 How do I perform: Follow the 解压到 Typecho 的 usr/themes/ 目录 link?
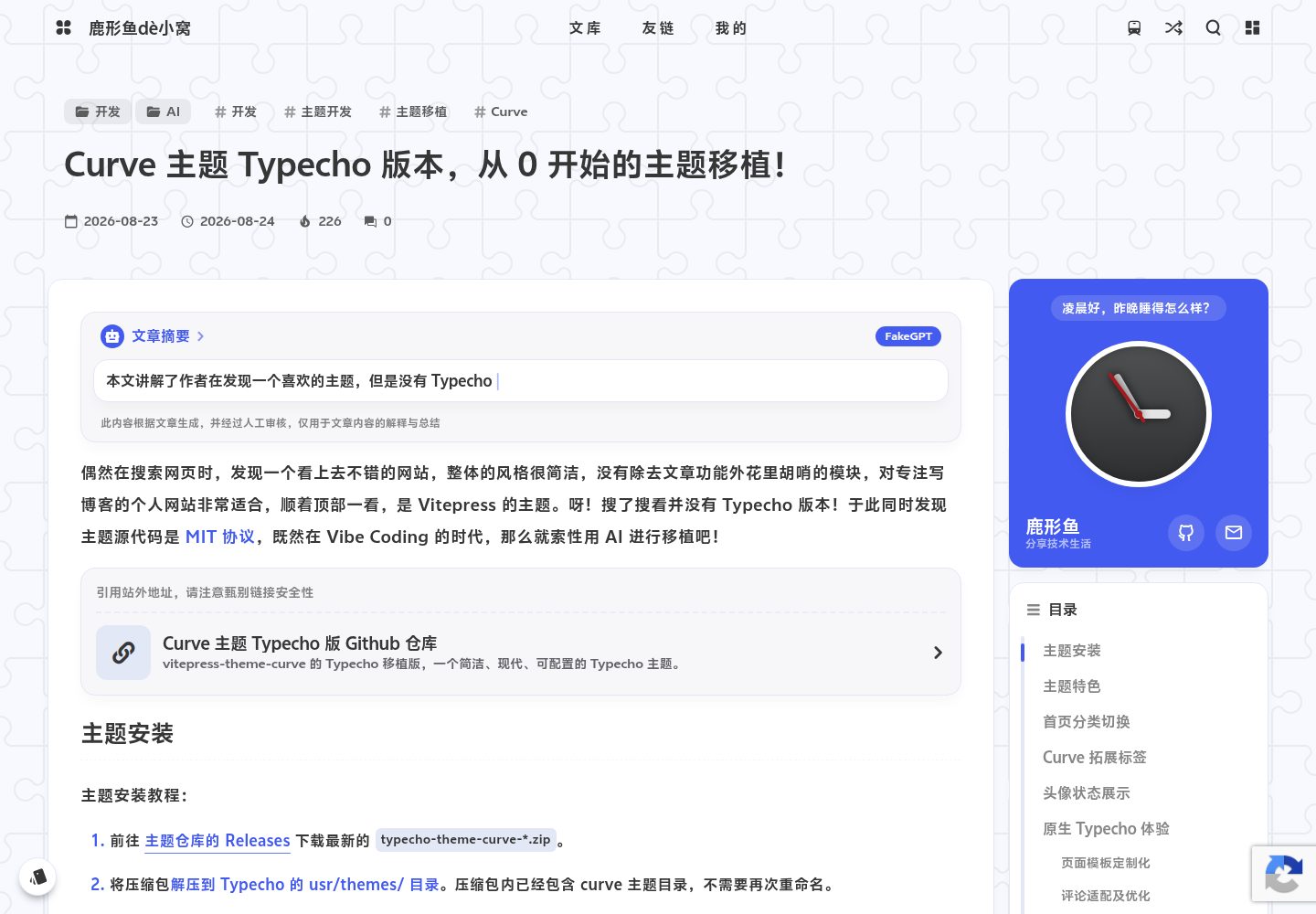[x=305, y=885]
